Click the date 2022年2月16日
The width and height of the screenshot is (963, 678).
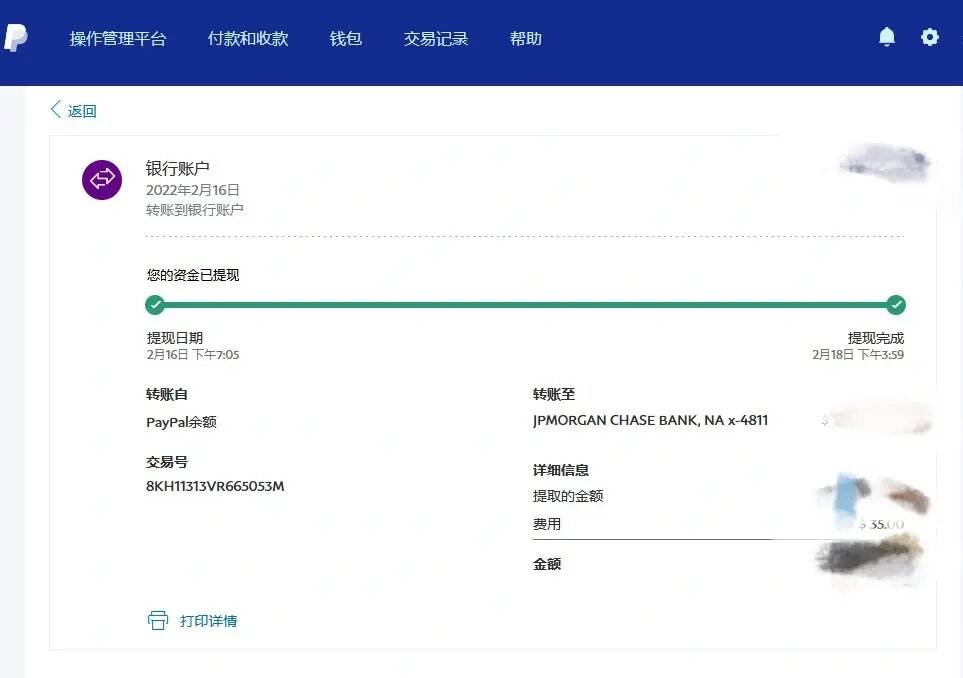[x=192, y=190]
